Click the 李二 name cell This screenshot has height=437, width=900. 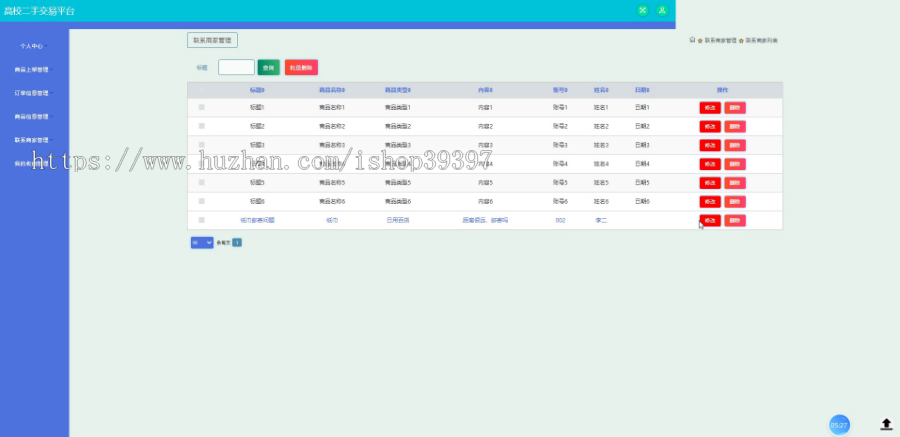point(602,221)
